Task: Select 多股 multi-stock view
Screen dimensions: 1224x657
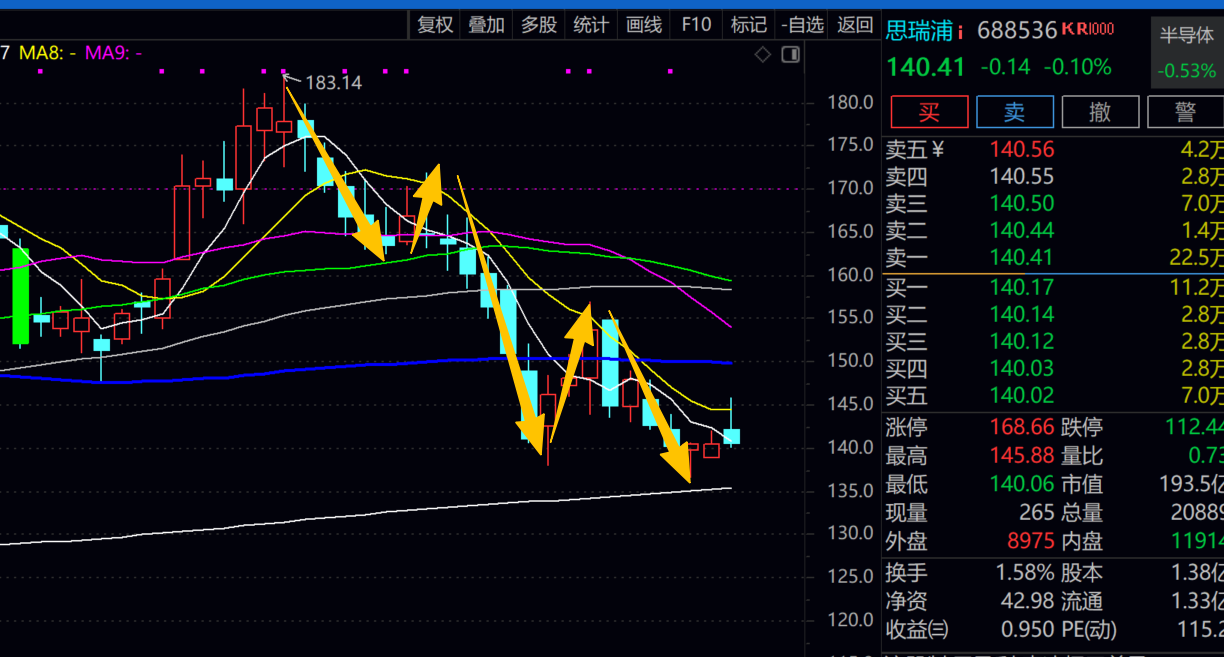Action: coord(539,25)
